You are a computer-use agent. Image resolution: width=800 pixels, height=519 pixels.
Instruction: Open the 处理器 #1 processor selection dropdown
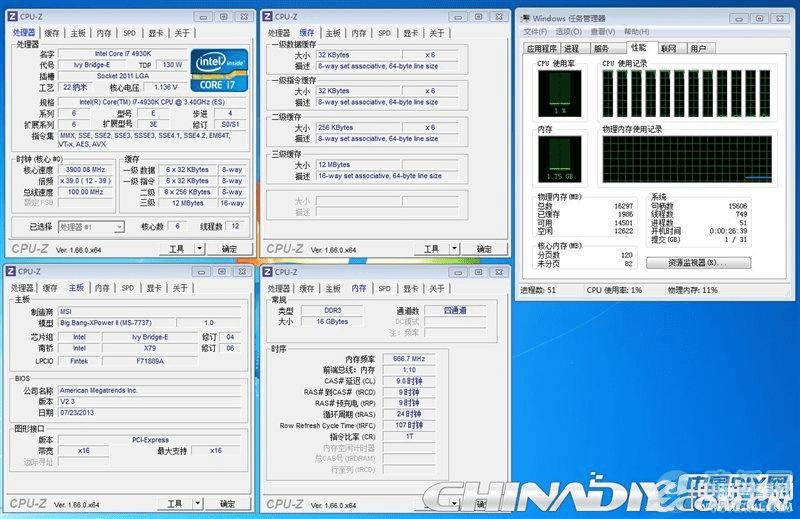click(91, 227)
